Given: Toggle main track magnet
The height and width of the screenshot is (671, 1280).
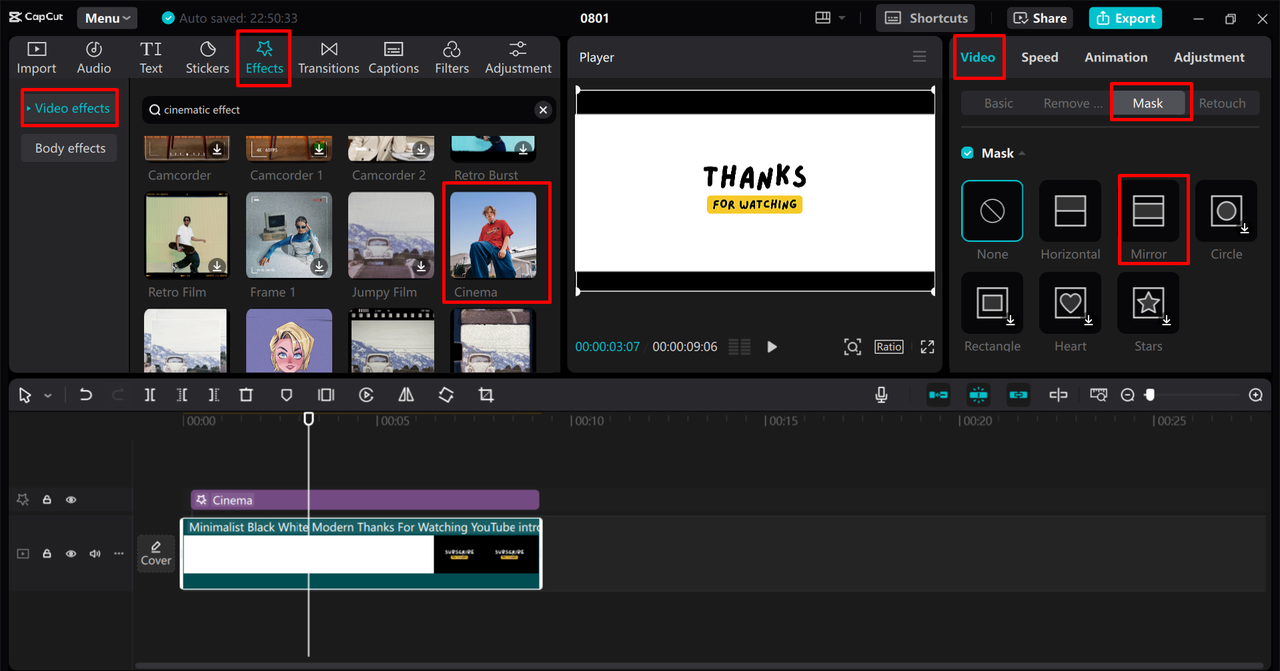Looking at the screenshot, I should point(938,395).
